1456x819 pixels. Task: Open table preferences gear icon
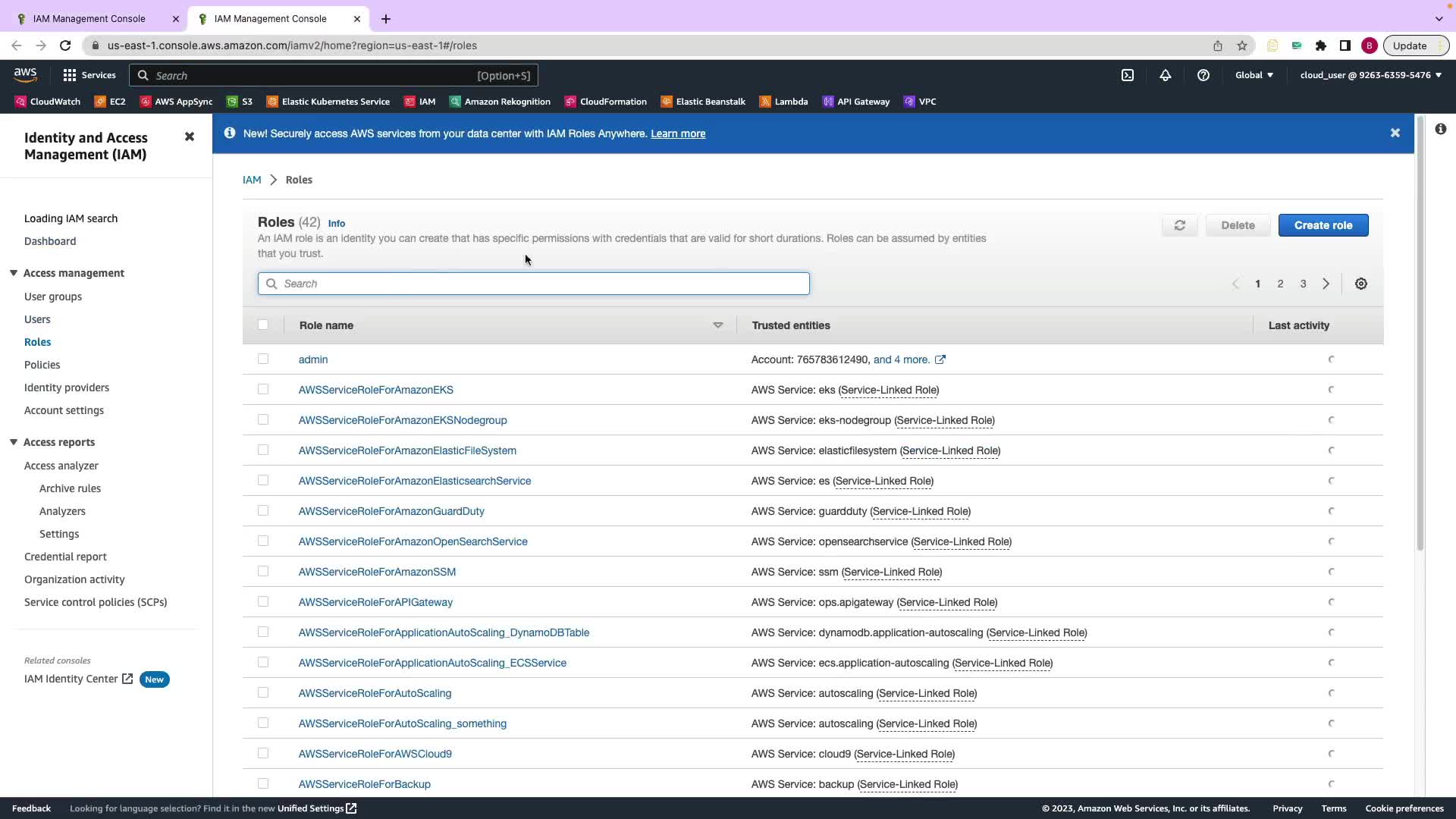pyautogui.click(x=1361, y=284)
